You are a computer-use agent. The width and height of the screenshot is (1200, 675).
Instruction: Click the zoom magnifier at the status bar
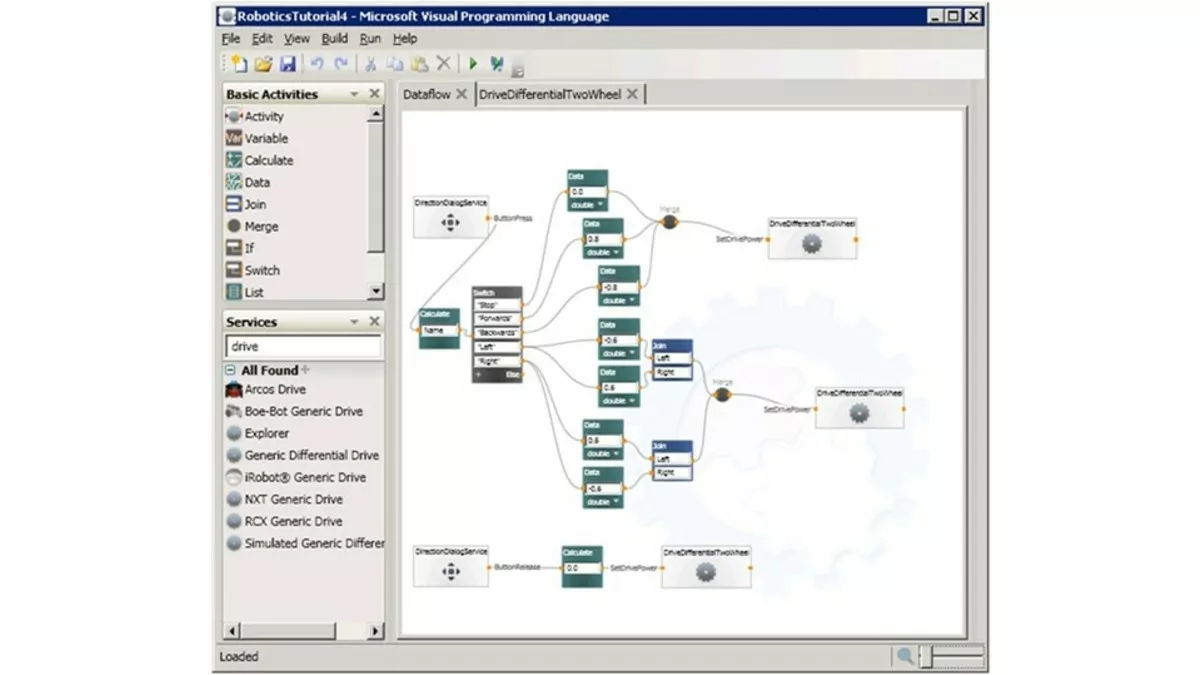(904, 657)
